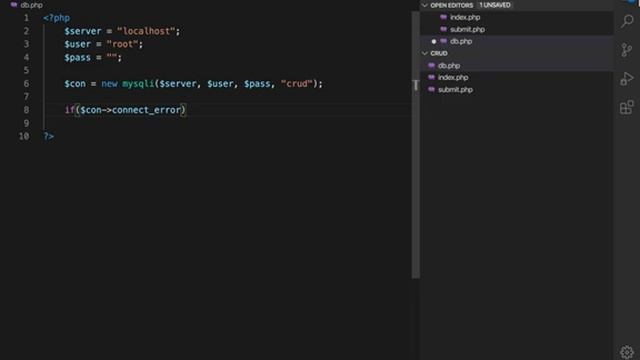Click the mysqli keyword on line 6
Viewport: 640px width, 360px height.
[x=138, y=84]
